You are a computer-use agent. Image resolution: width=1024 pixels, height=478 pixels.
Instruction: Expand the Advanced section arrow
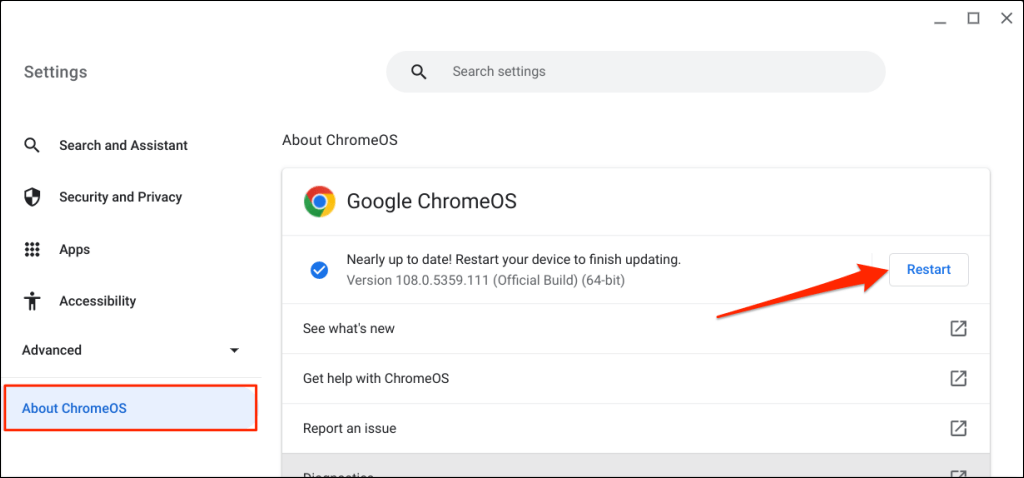(234, 351)
